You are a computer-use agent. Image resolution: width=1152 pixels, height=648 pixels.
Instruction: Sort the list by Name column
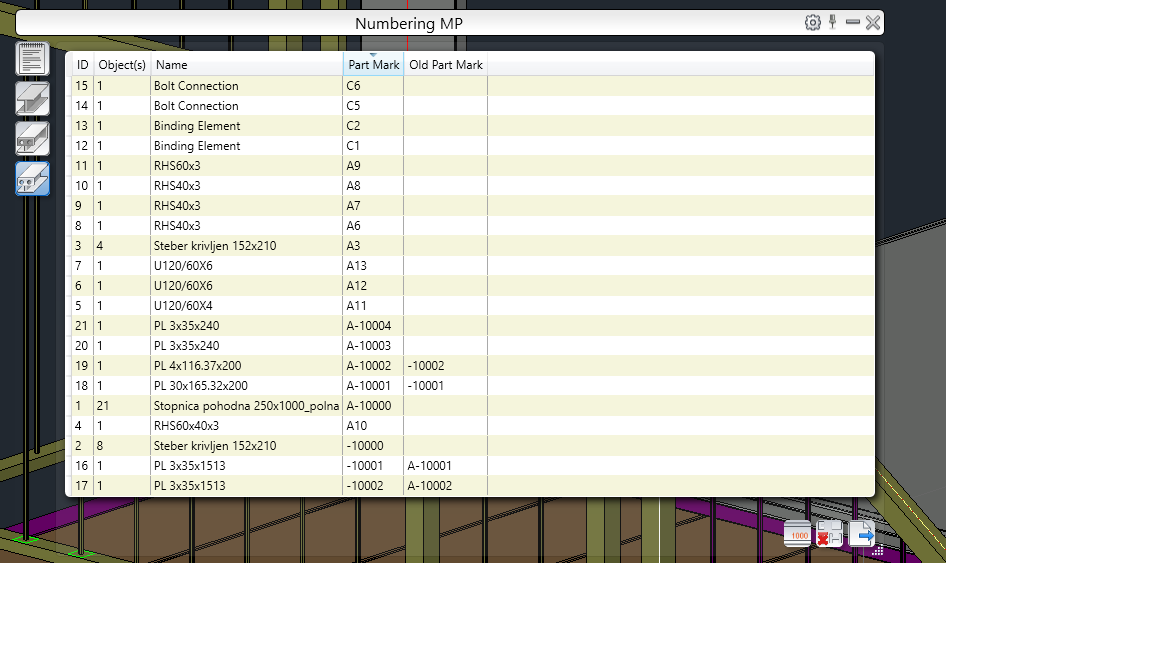coord(170,64)
